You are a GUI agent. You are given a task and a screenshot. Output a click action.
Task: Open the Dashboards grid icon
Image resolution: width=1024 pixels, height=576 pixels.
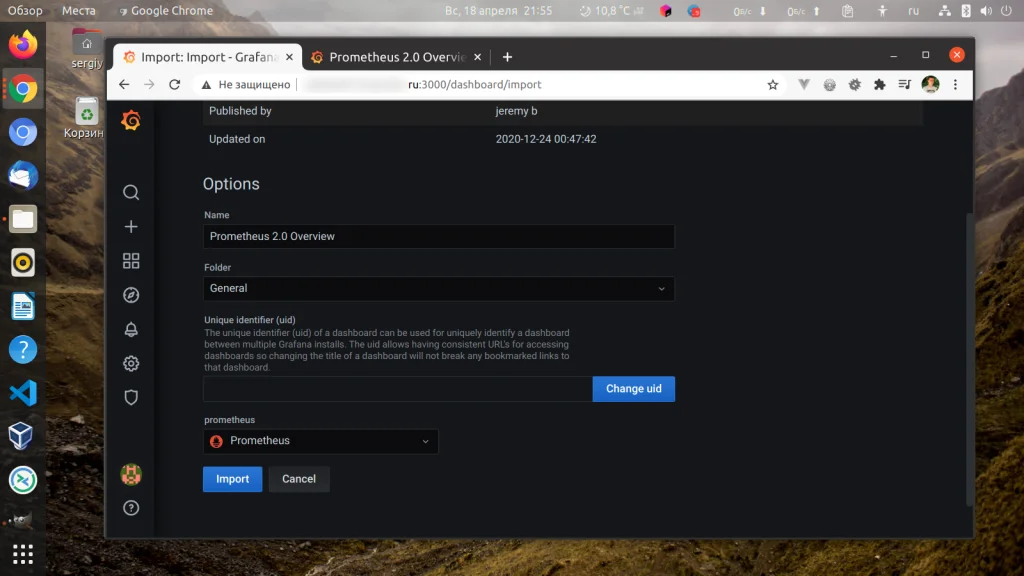coord(131,260)
